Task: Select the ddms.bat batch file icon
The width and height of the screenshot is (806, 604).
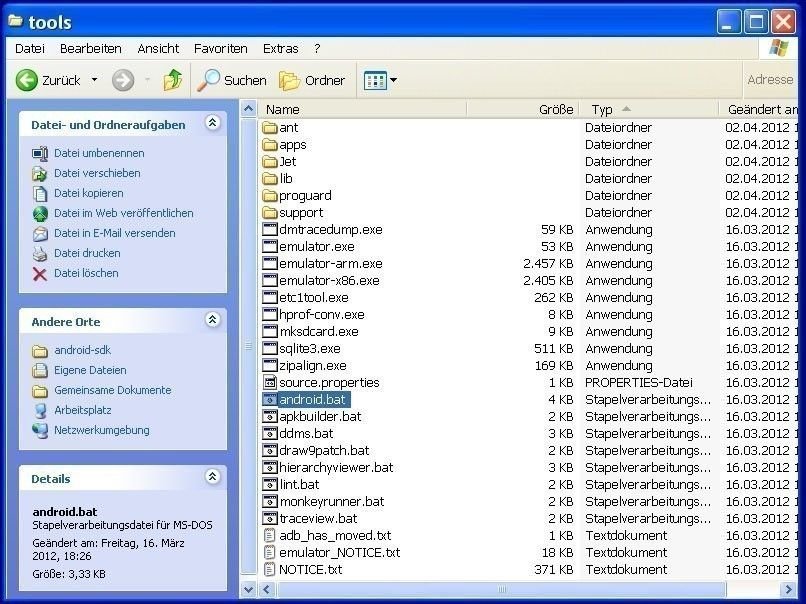Action: 270,433
